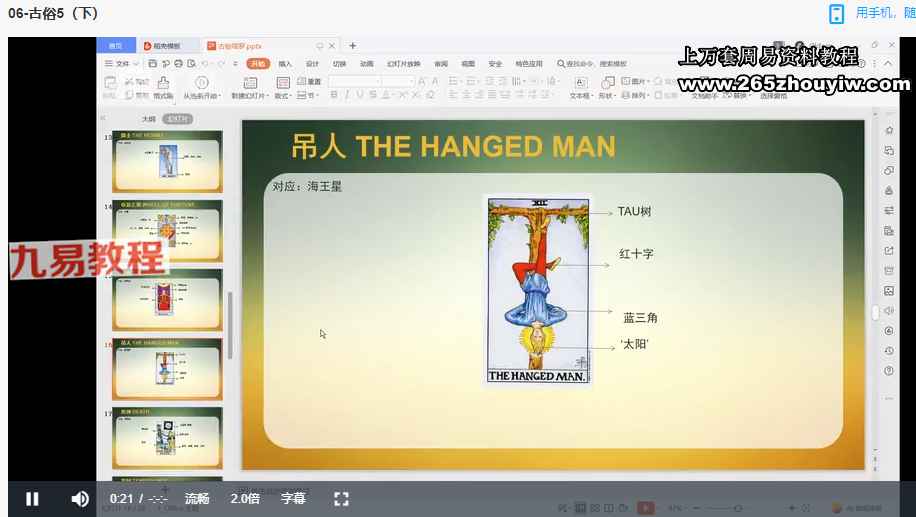The image size is (916, 517).
Task: Click the slide title 吊人 THE HANGED MAN
Action: pyautogui.click(x=453, y=146)
